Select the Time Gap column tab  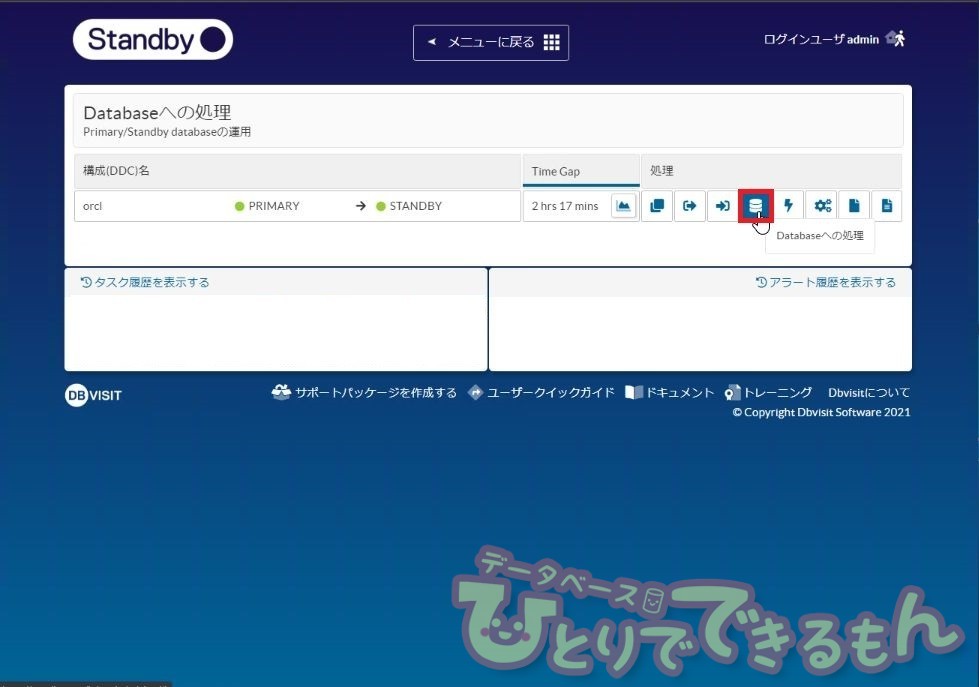(580, 171)
